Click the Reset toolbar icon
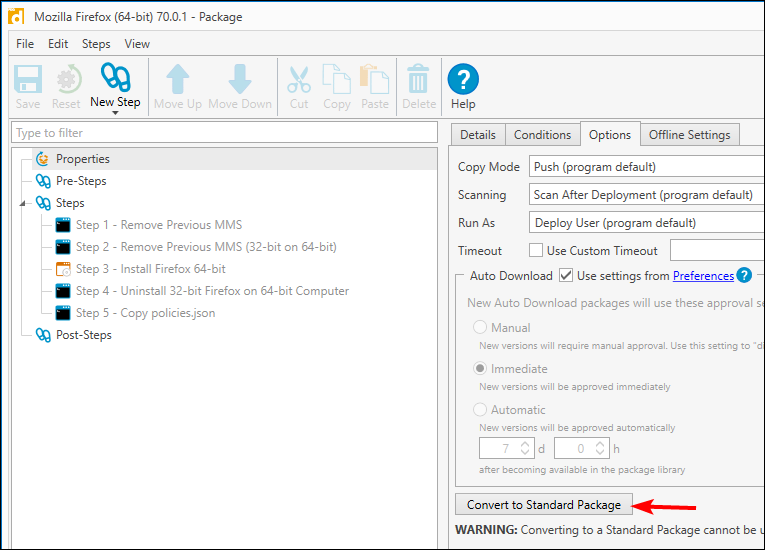 tap(66, 80)
